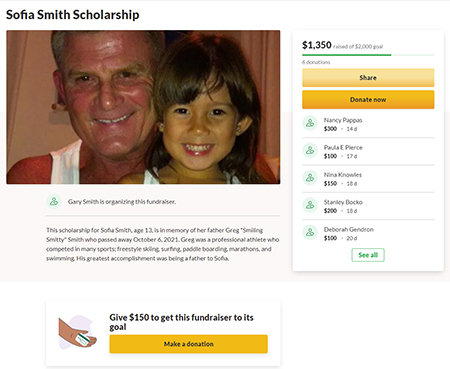
Task: Click Make a donation button
Action: [188, 344]
